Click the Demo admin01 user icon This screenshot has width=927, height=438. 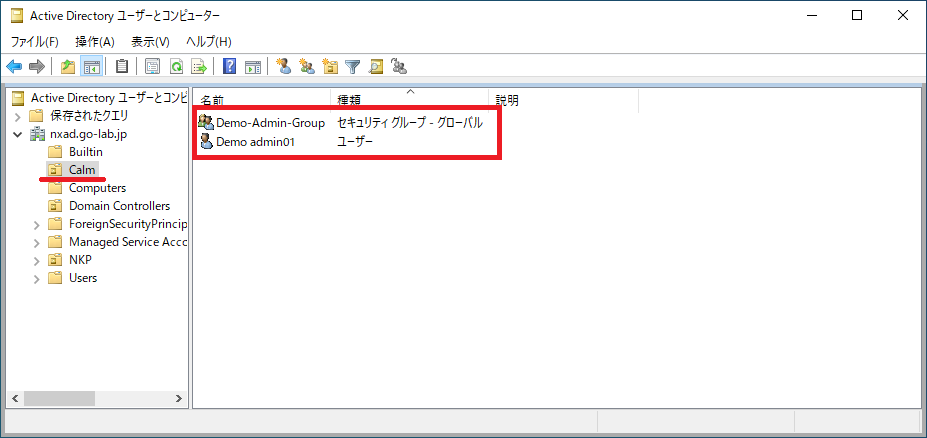(x=206, y=141)
